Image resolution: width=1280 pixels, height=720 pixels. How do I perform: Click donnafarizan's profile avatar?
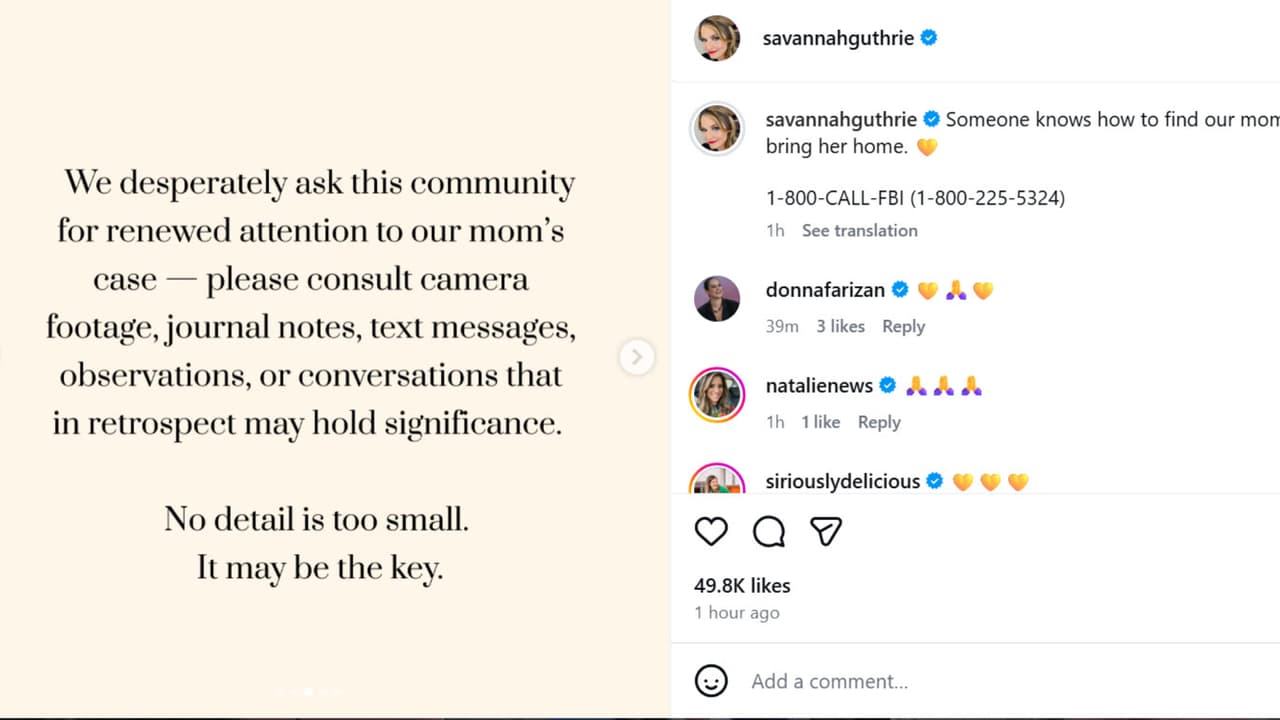pyautogui.click(x=717, y=299)
